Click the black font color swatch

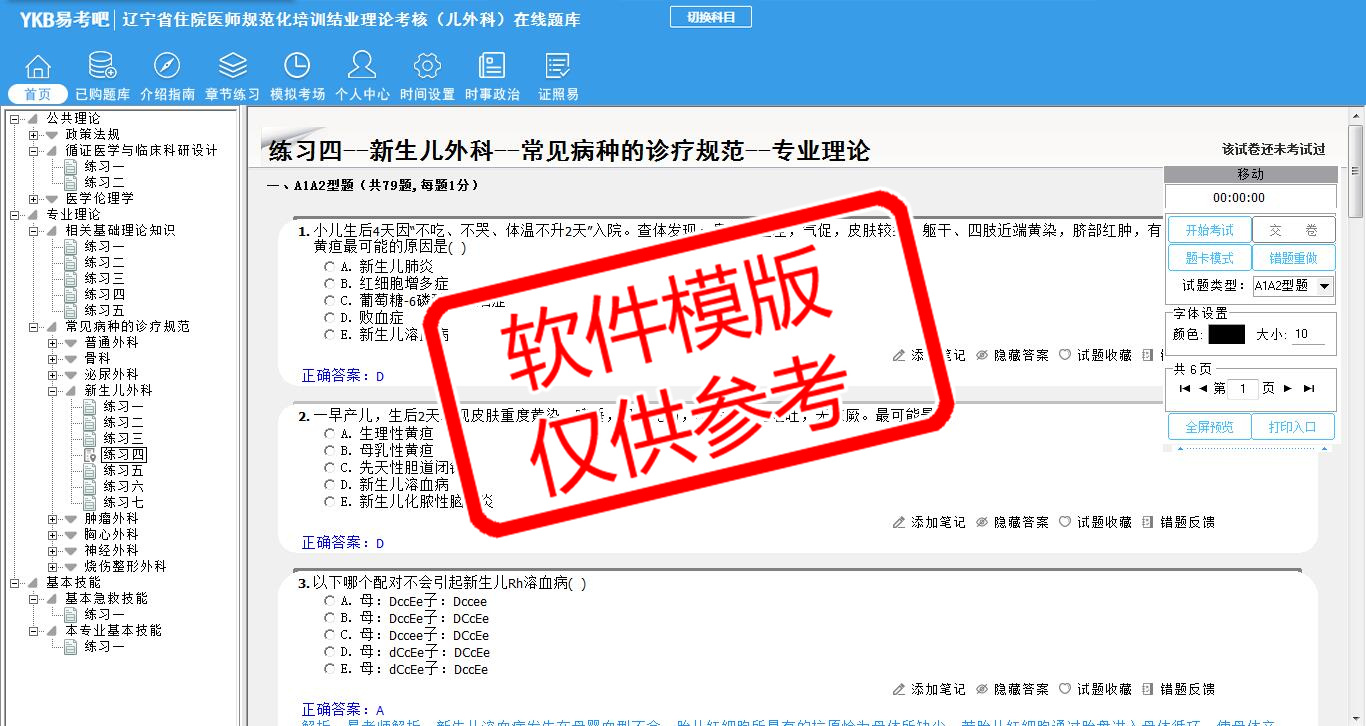click(x=1226, y=335)
